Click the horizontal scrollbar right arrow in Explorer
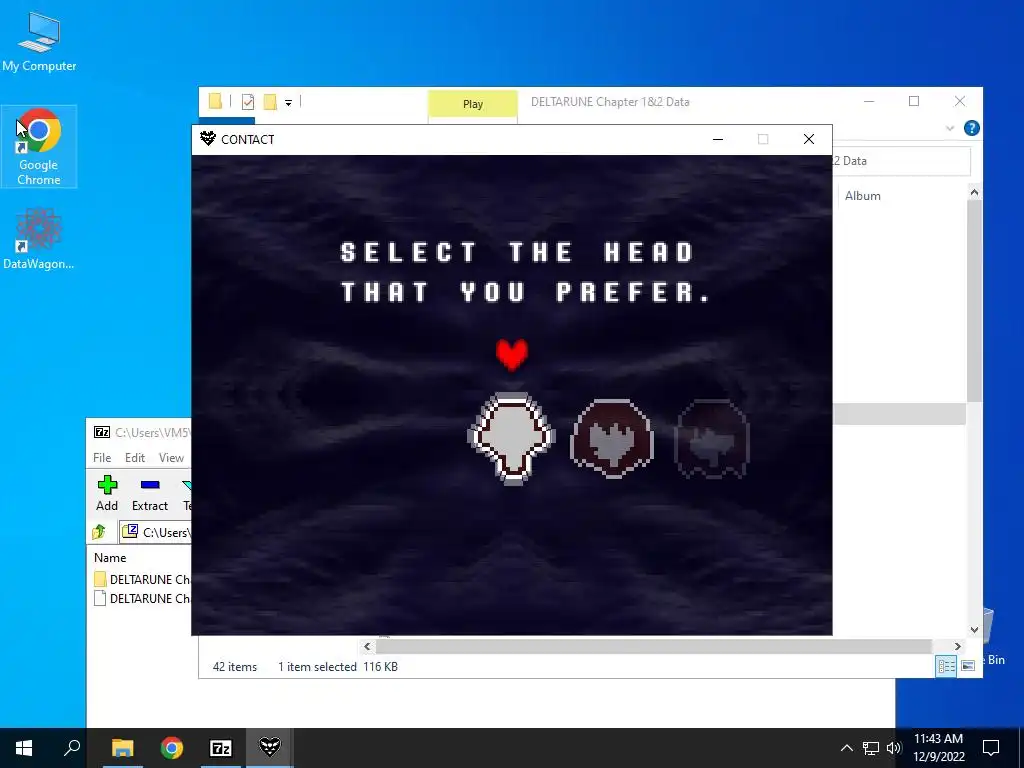Screen dimensions: 1024x768 click(957, 646)
